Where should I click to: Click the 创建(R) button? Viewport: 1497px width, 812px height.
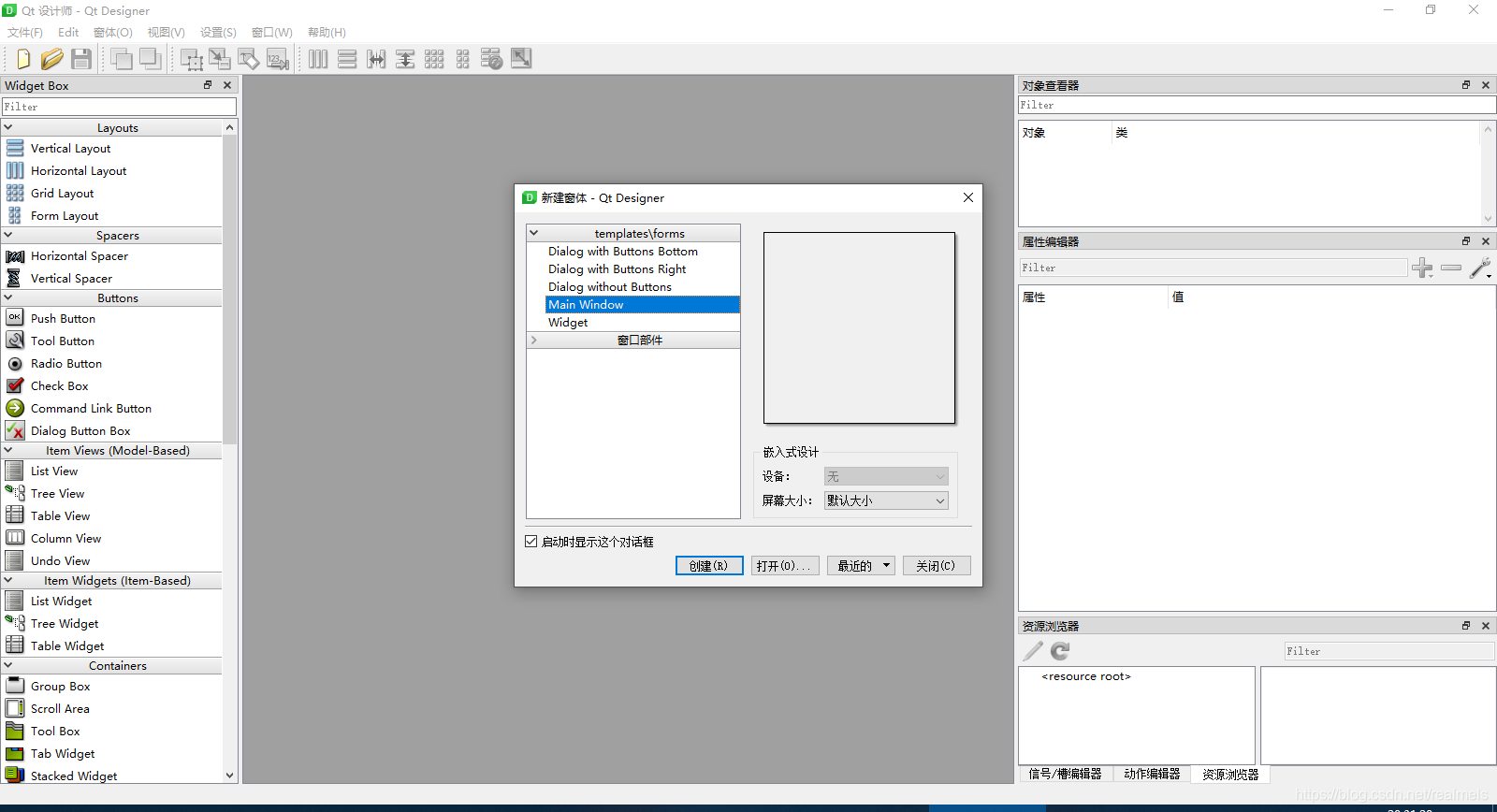pyautogui.click(x=709, y=566)
